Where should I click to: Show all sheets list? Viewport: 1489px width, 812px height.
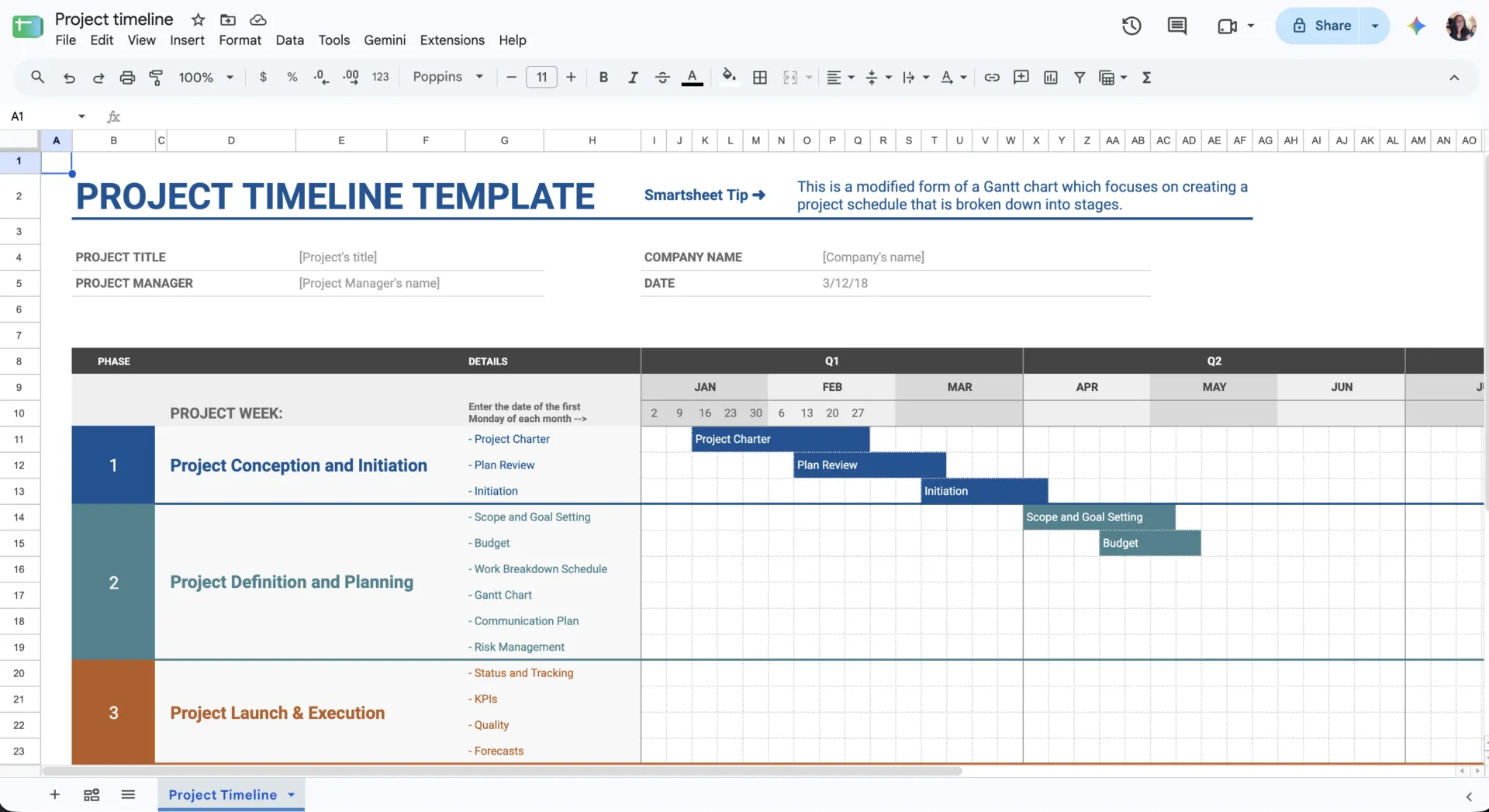(128, 795)
